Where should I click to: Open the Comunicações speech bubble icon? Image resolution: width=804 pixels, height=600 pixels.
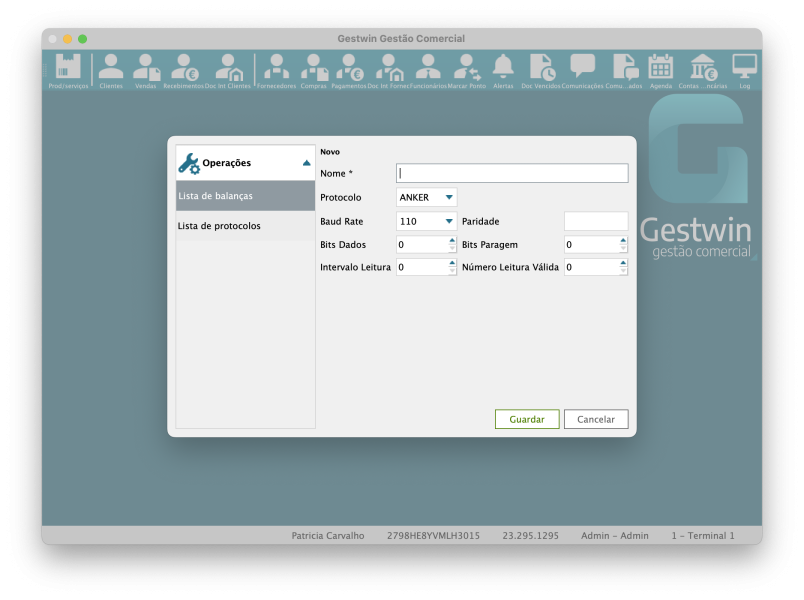pyautogui.click(x=582, y=68)
